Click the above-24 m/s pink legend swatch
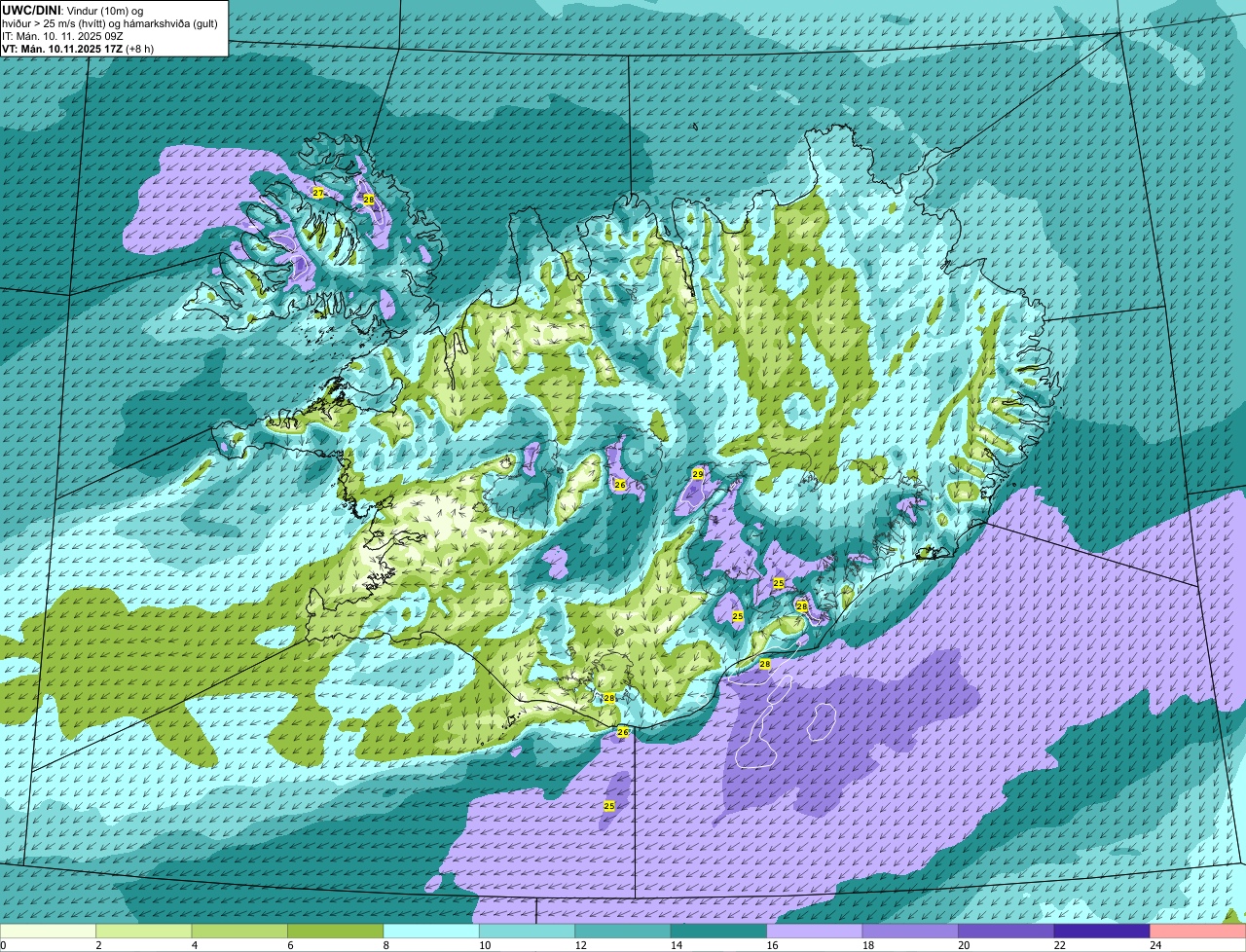The width and height of the screenshot is (1246, 952). (x=1198, y=931)
